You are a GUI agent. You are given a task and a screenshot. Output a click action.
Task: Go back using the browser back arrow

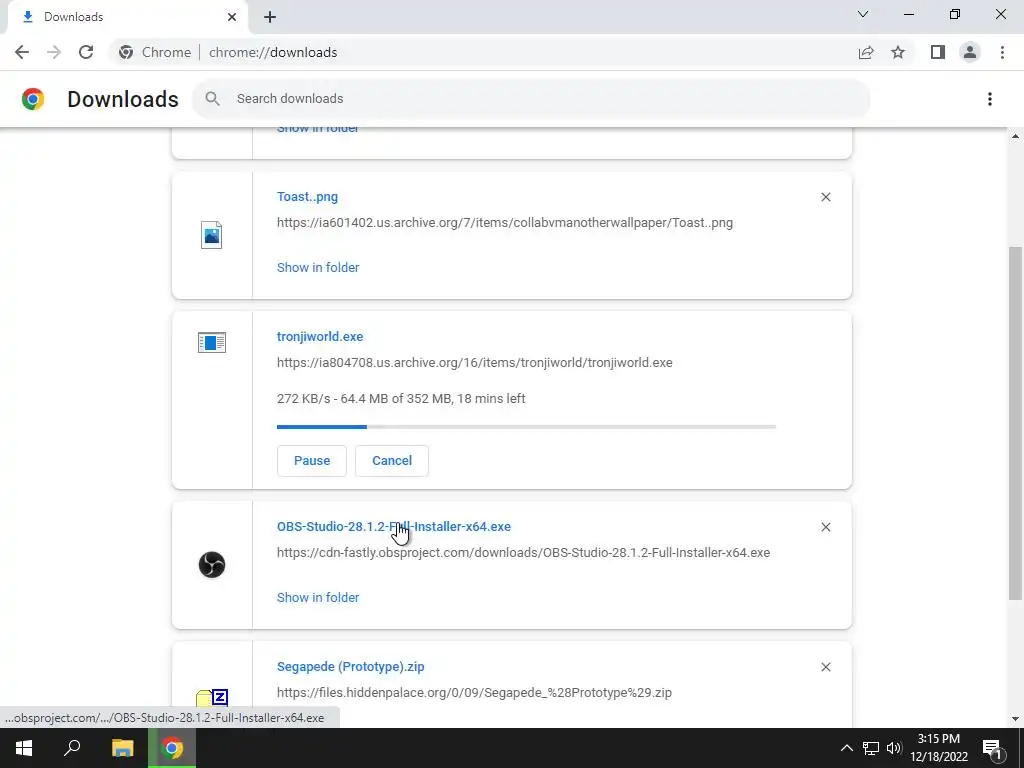click(22, 52)
